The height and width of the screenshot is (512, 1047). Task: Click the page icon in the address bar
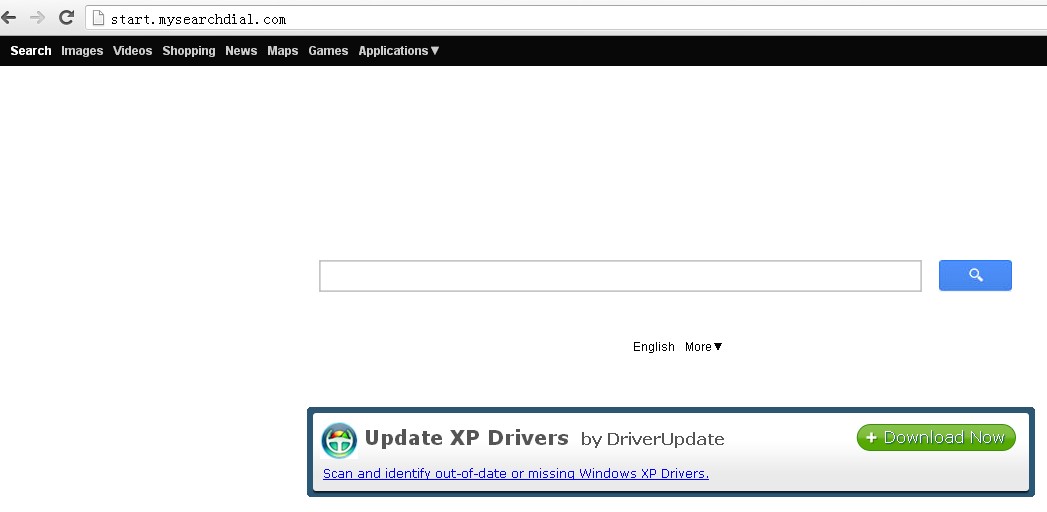click(x=98, y=18)
